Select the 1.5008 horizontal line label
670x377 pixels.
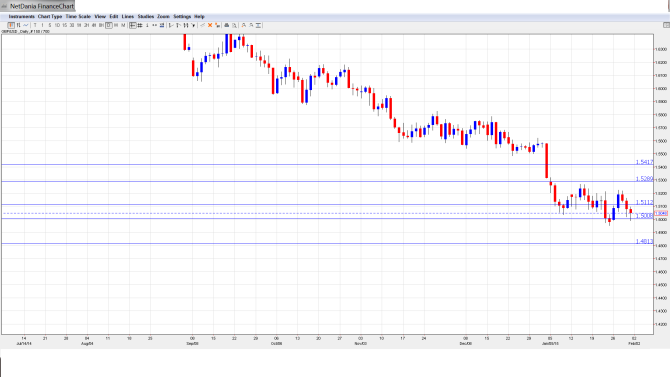(x=644, y=216)
